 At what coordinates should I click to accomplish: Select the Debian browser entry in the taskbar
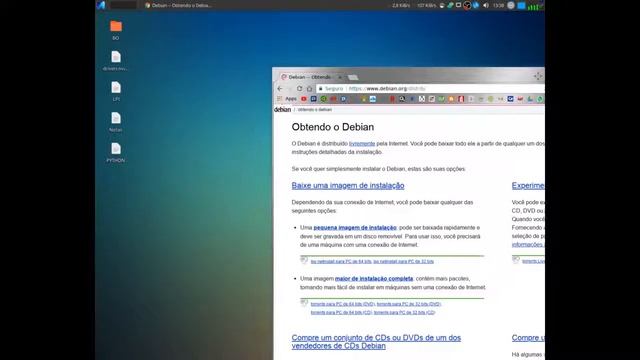coord(178,5)
